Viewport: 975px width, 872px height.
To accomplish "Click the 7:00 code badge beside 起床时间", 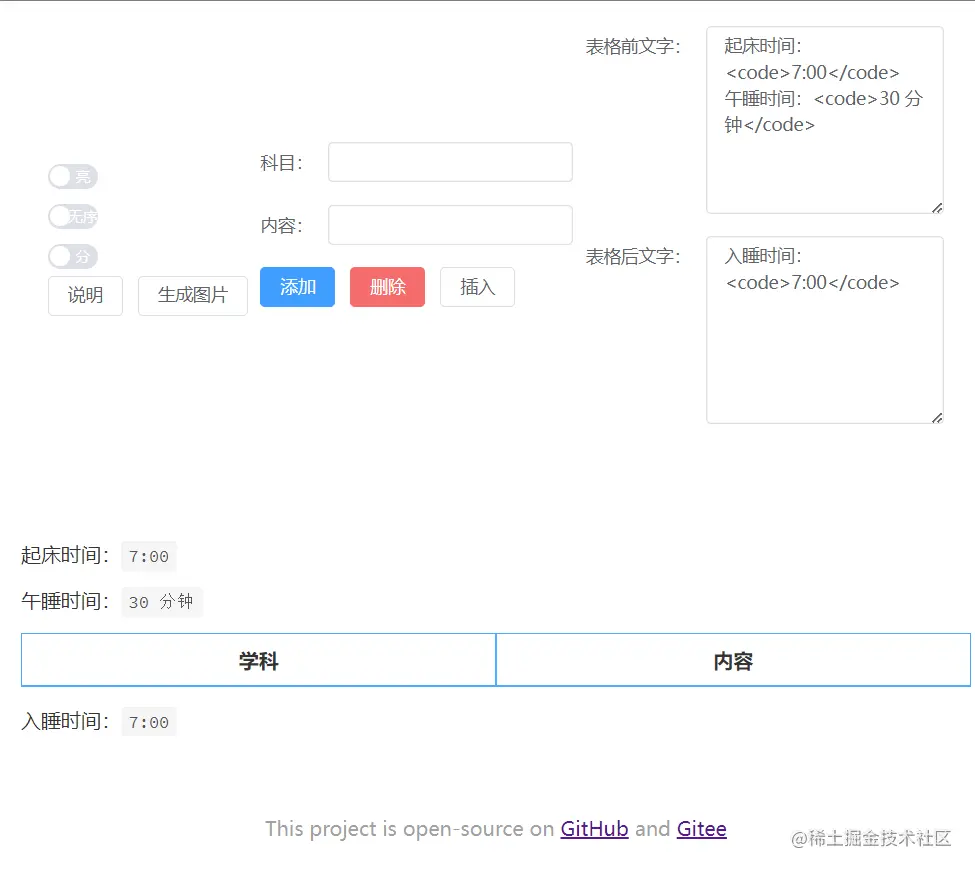I will pos(148,557).
